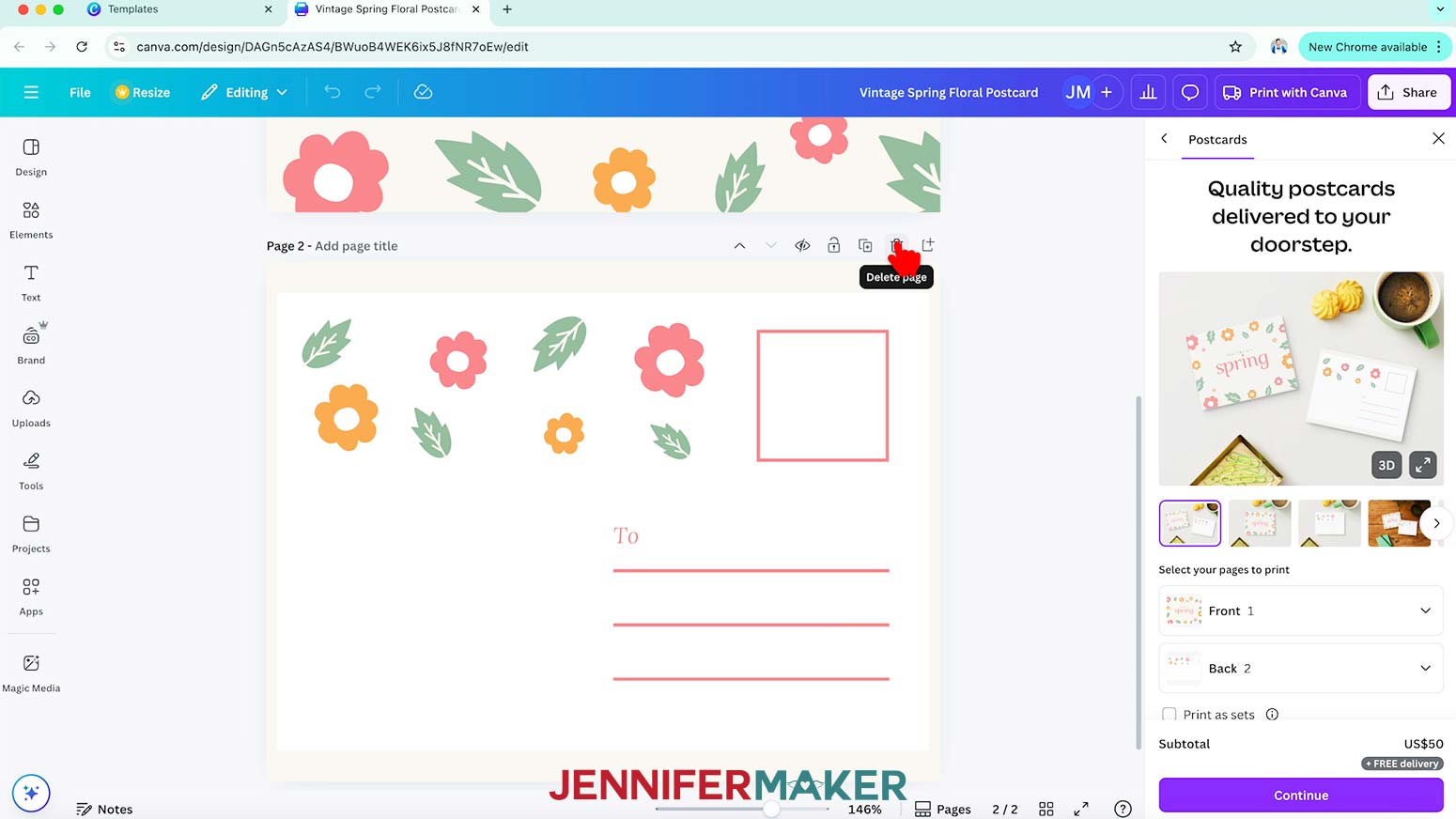The height and width of the screenshot is (819, 1456).
Task: Select the second postcard mockup thumbnail
Action: (1260, 523)
